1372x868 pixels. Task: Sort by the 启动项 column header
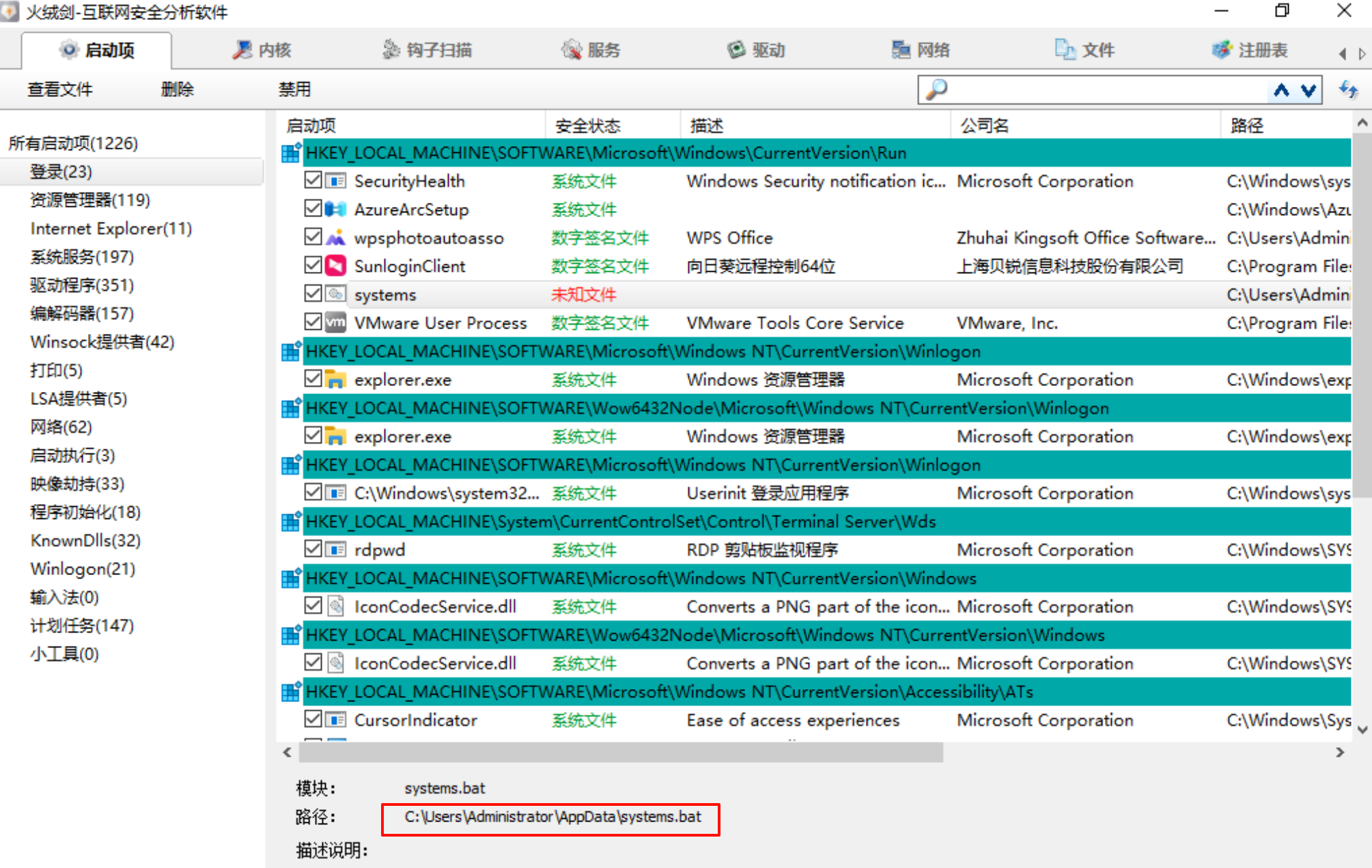point(411,126)
